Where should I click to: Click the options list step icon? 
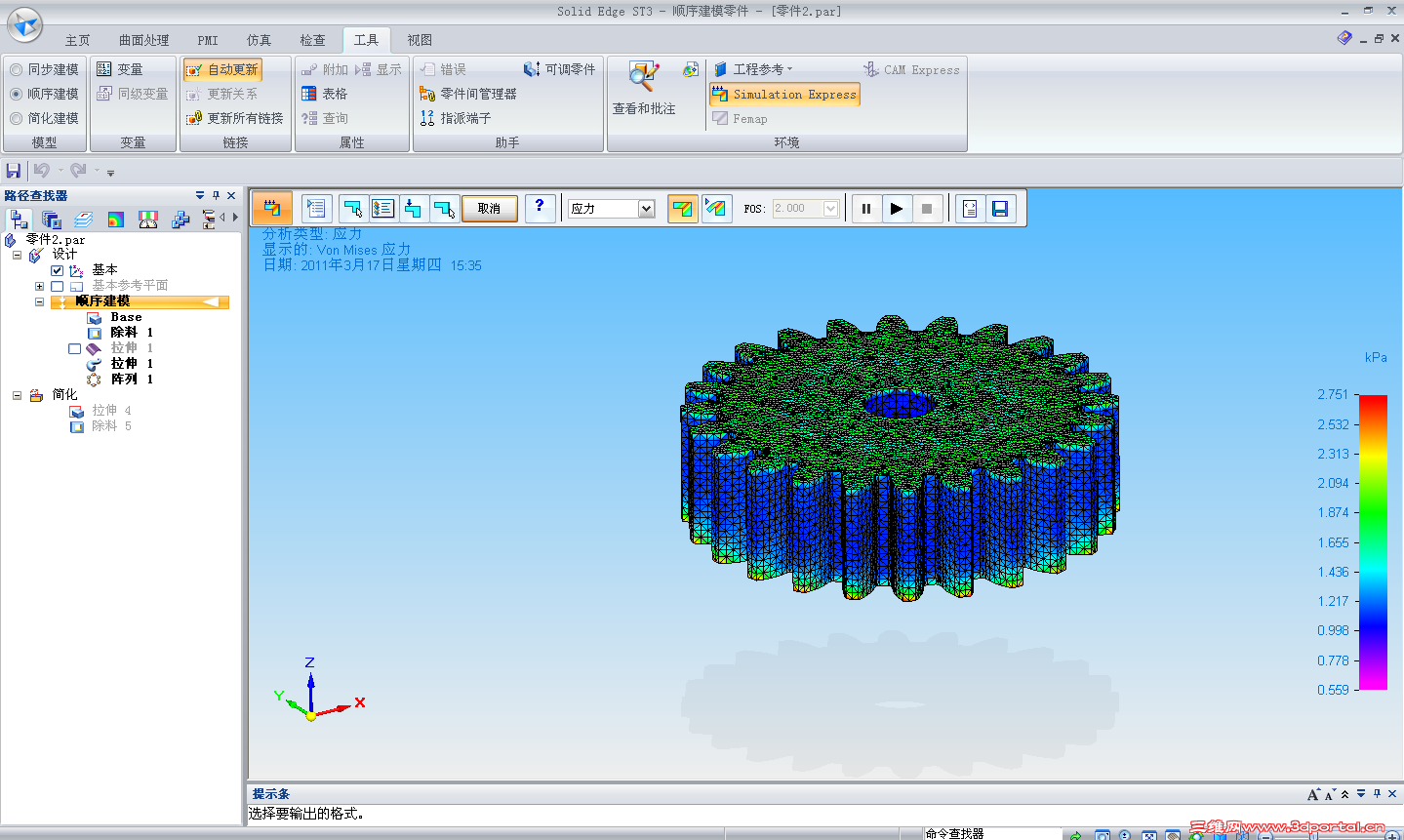click(382, 208)
